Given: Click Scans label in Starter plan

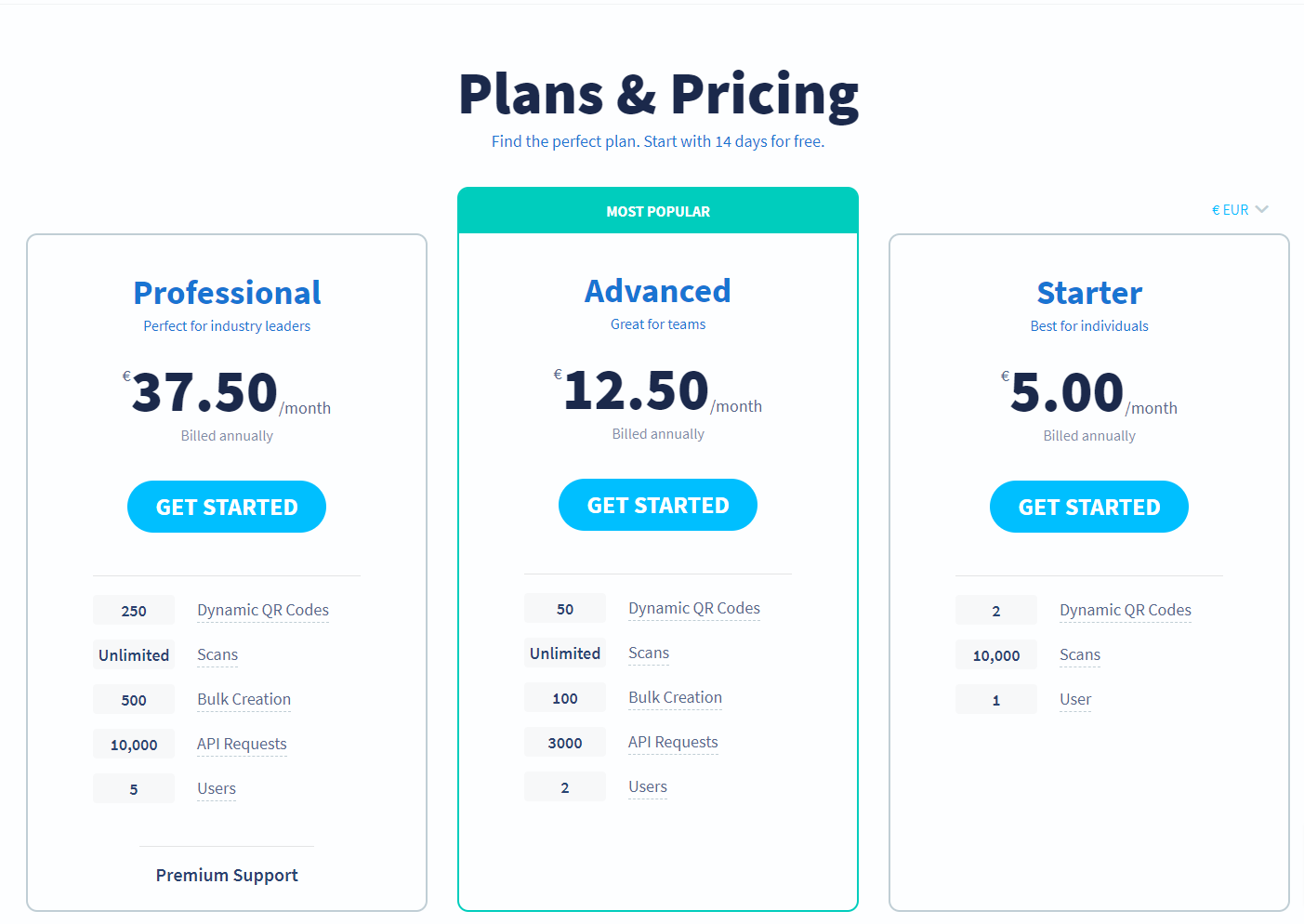Looking at the screenshot, I should click(x=1080, y=654).
